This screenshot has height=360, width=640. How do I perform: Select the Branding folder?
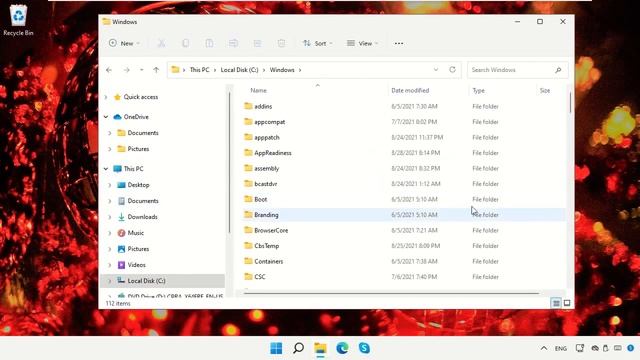coord(266,215)
